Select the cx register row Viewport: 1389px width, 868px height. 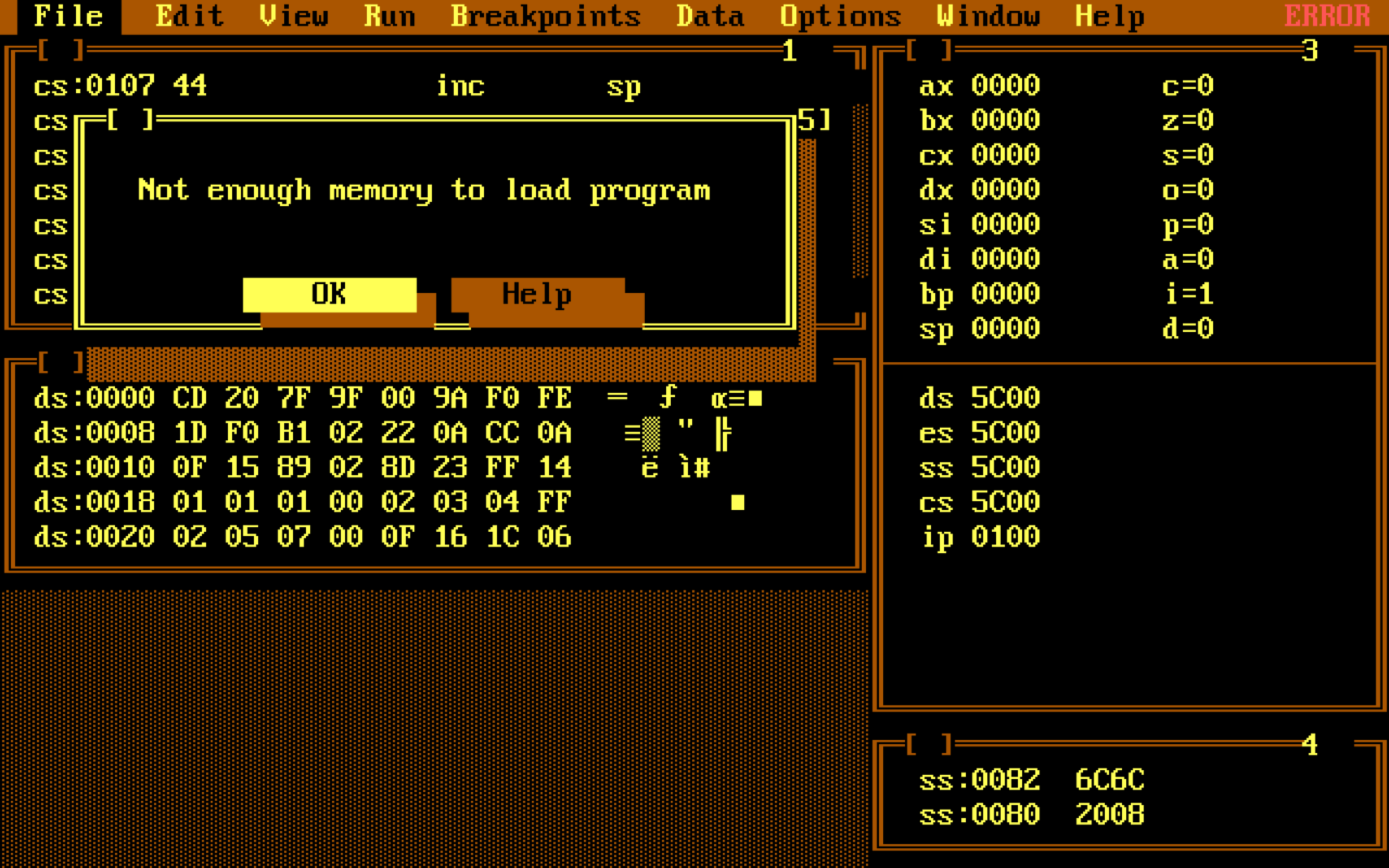(979, 155)
